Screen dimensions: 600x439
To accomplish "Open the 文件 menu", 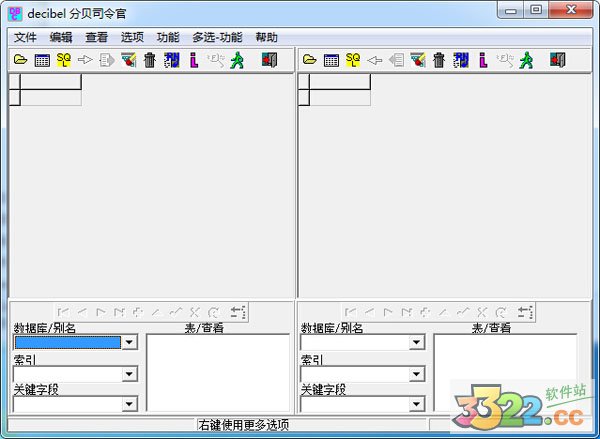I will (x=25, y=38).
